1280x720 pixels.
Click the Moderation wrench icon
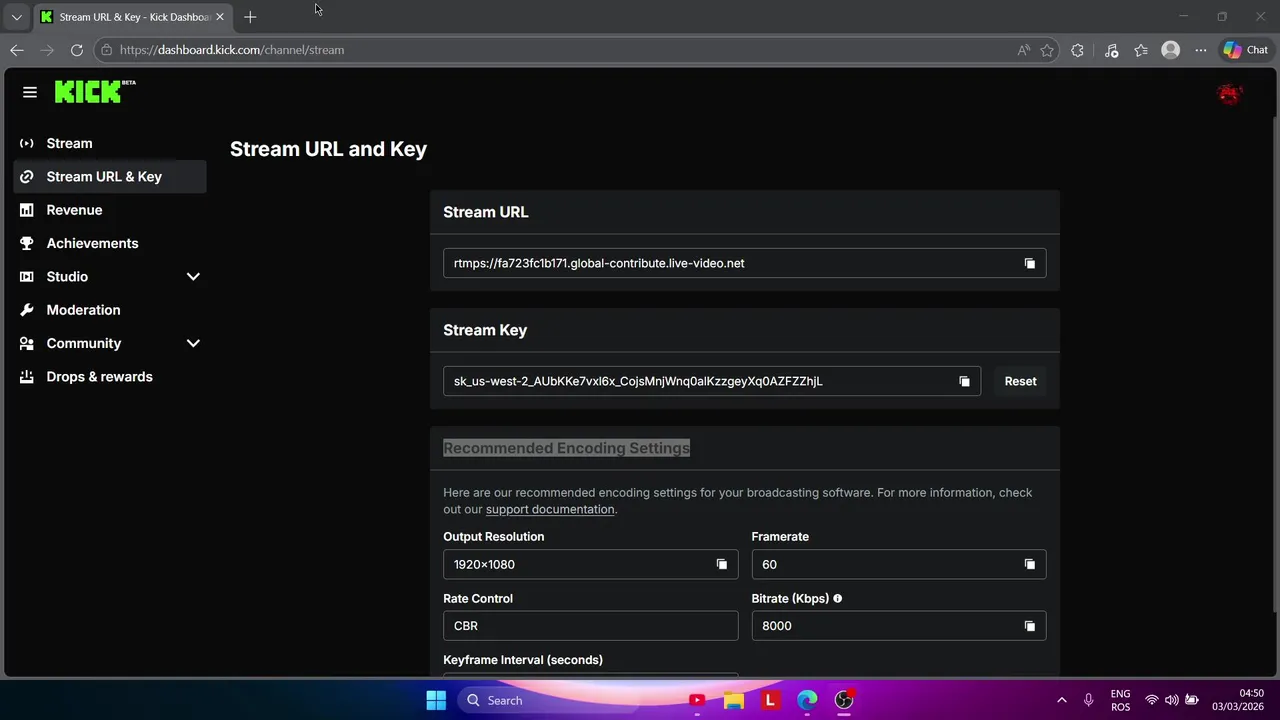tap(27, 310)
